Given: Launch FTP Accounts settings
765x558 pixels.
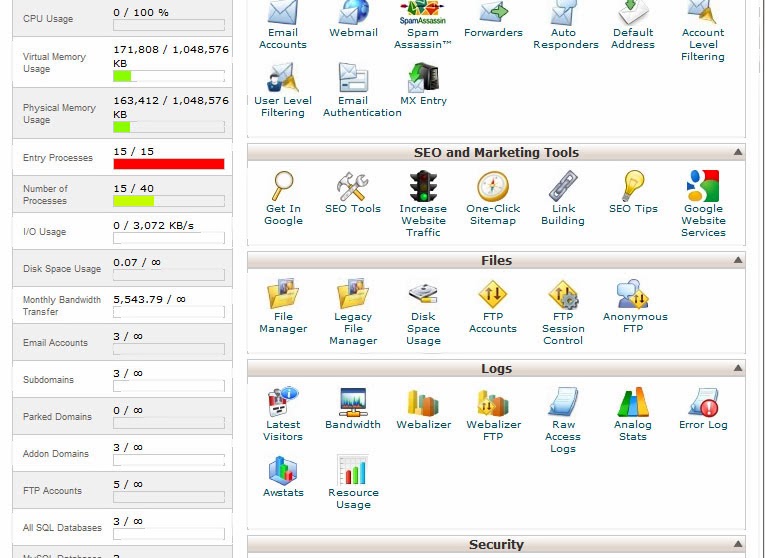Looking at the screenshot, I should (x=493, y=295).
